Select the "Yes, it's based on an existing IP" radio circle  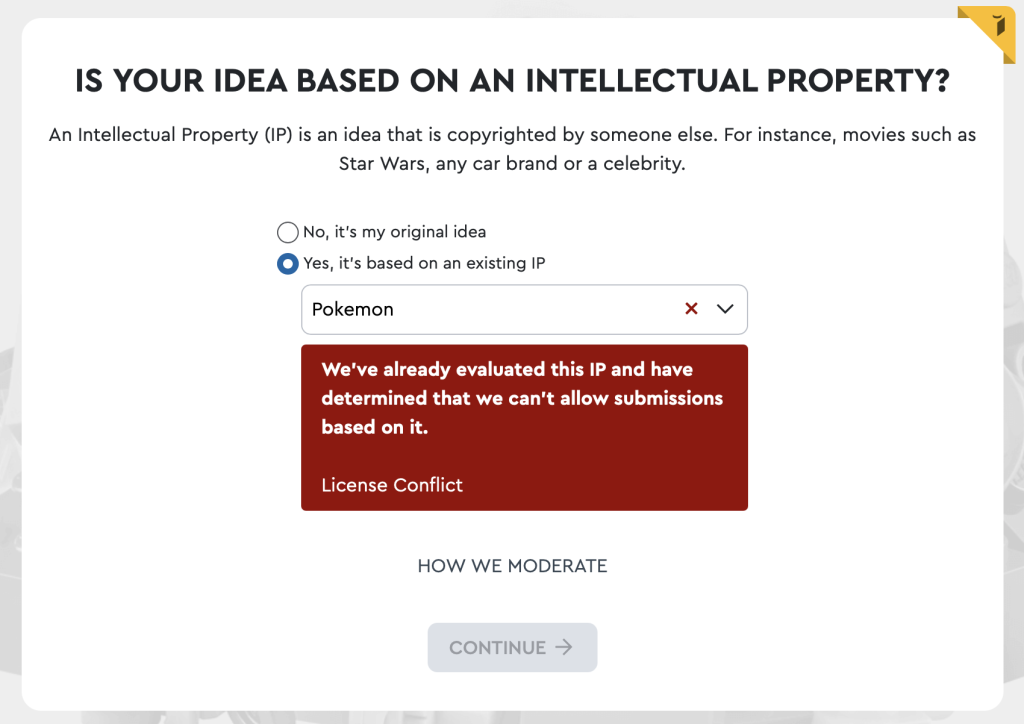(288, 264)
